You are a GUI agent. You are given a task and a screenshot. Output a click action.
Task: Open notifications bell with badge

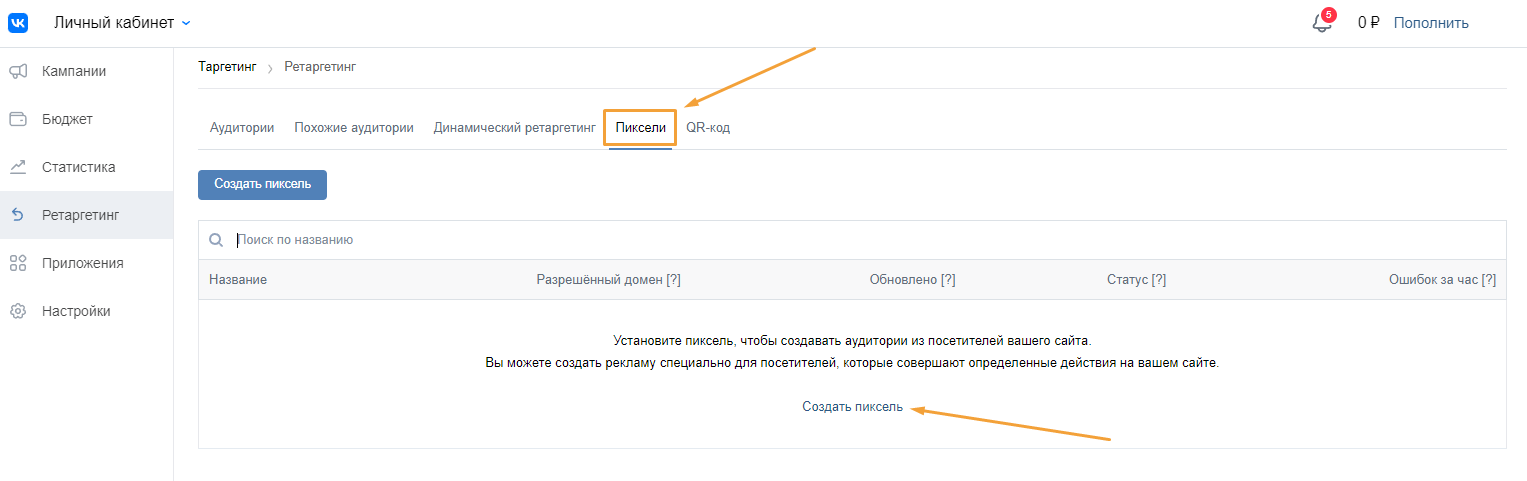tap(1323, 21)
